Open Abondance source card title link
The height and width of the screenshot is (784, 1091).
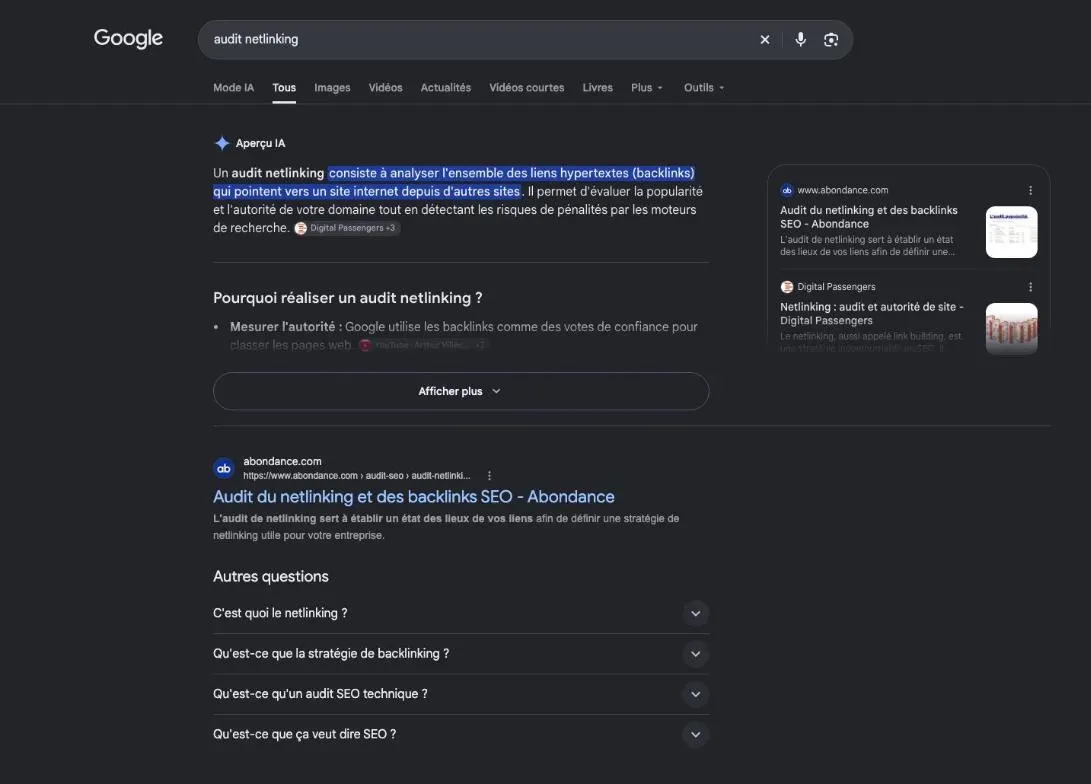pos(868,217)
